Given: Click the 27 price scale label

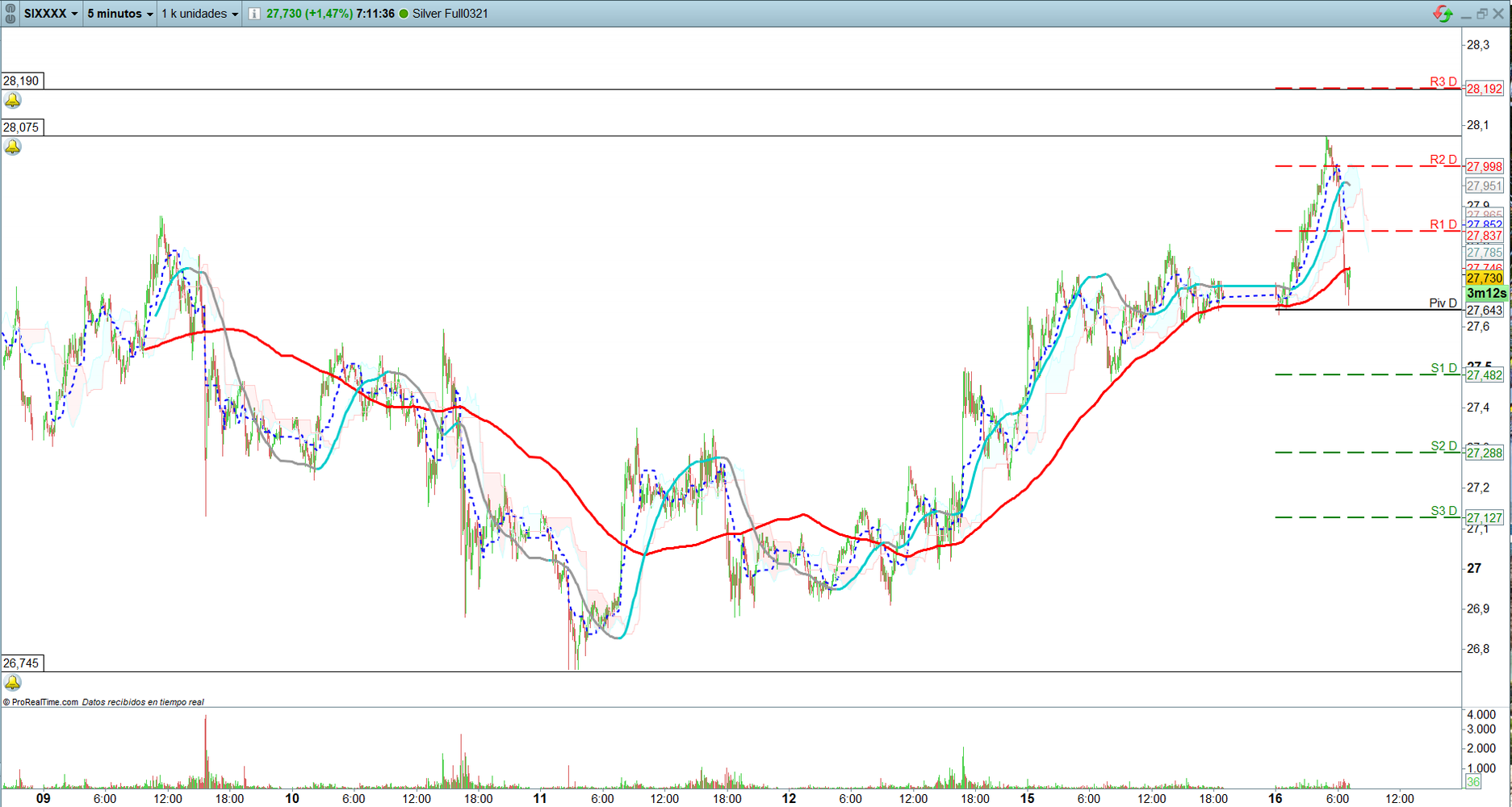Looking at the screenshot, I should tap(1474, 568).
